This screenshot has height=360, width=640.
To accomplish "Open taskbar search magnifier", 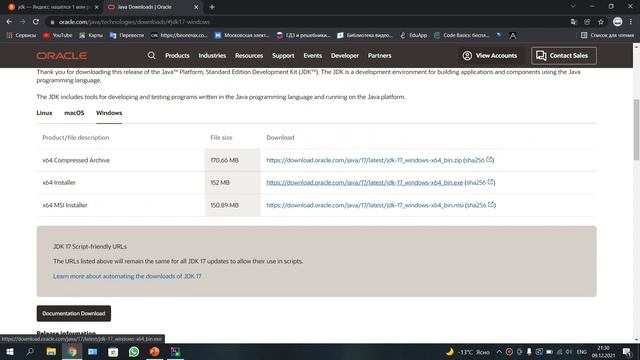I will [30, 352].
